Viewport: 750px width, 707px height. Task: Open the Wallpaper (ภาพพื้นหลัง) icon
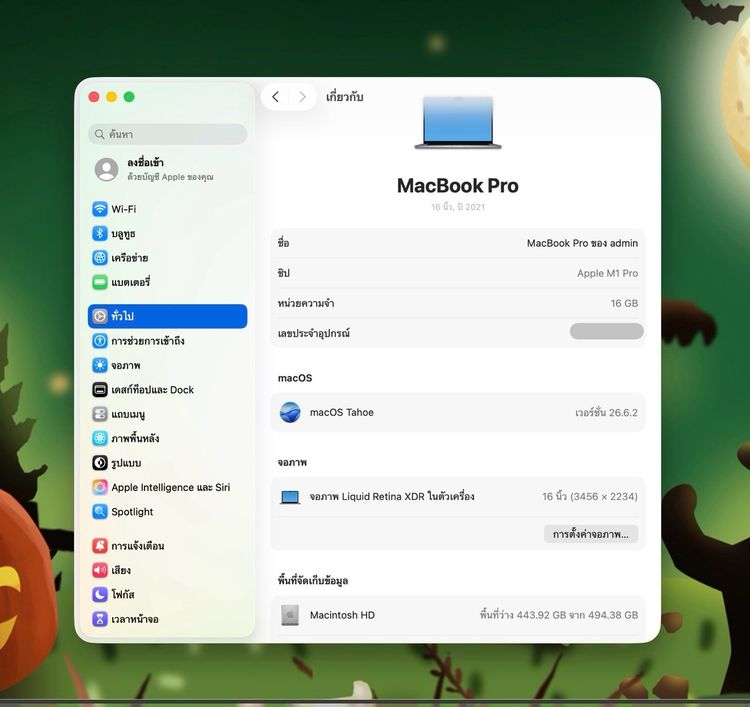pyautogui.click(x=99, y=438)
